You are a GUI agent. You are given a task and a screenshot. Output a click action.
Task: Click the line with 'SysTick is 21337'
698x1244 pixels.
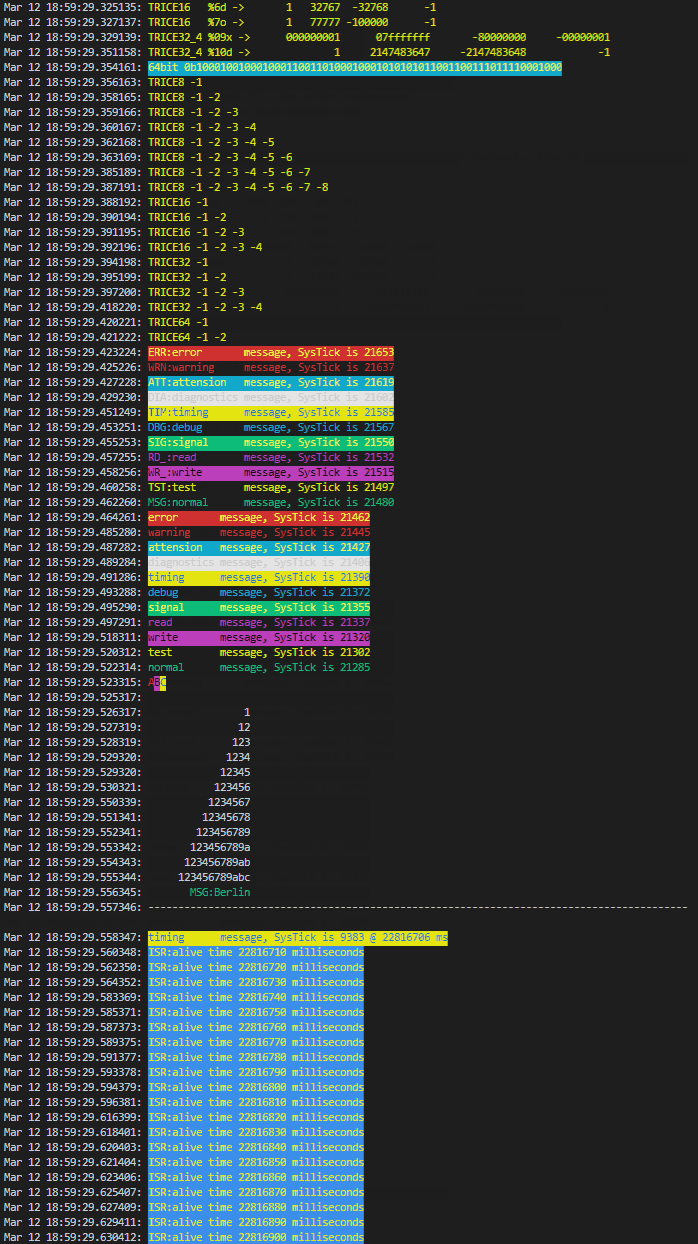click(x=259, y=622)
